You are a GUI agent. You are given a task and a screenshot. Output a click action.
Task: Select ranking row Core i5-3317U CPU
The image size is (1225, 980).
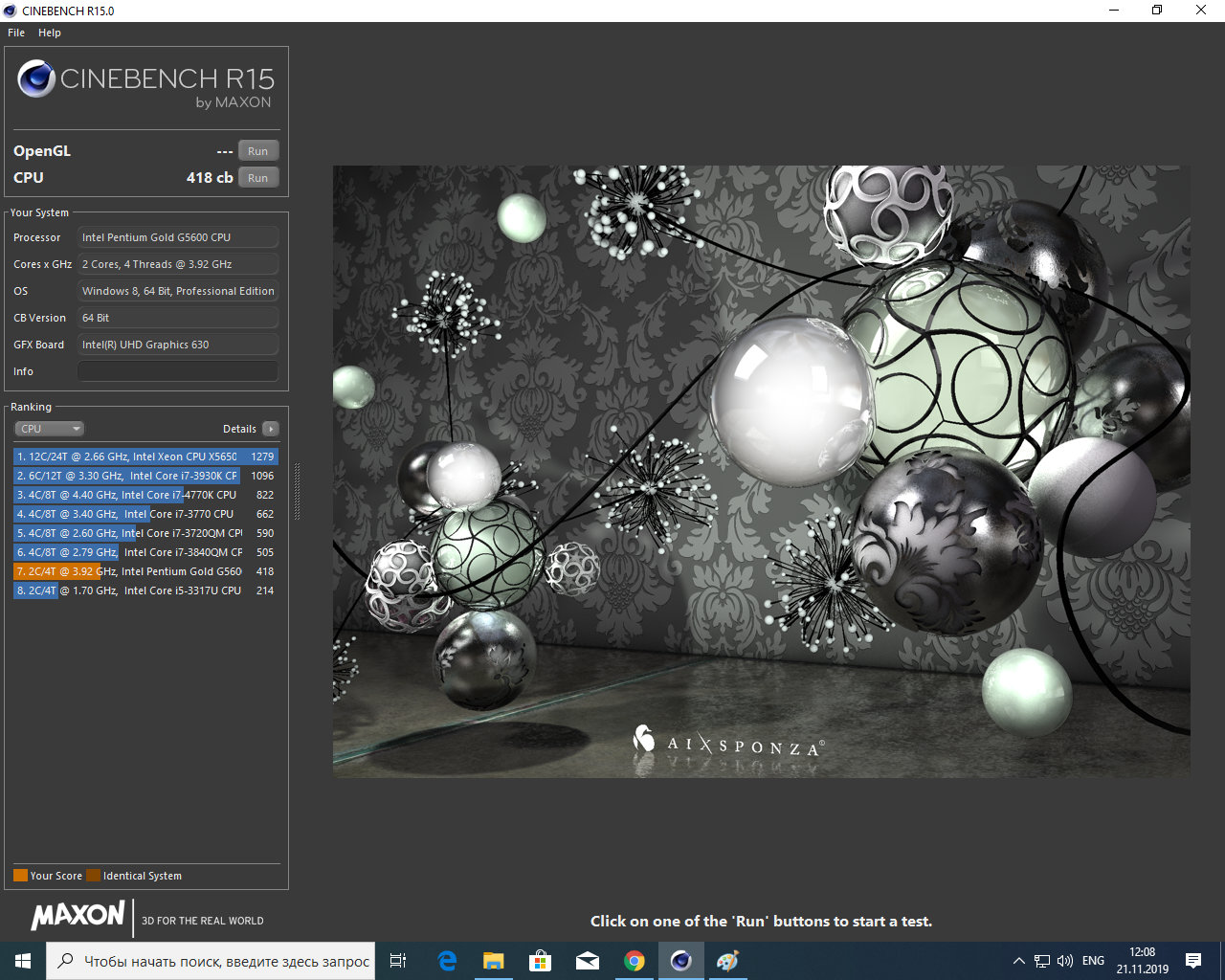click(x=145, y=590)
